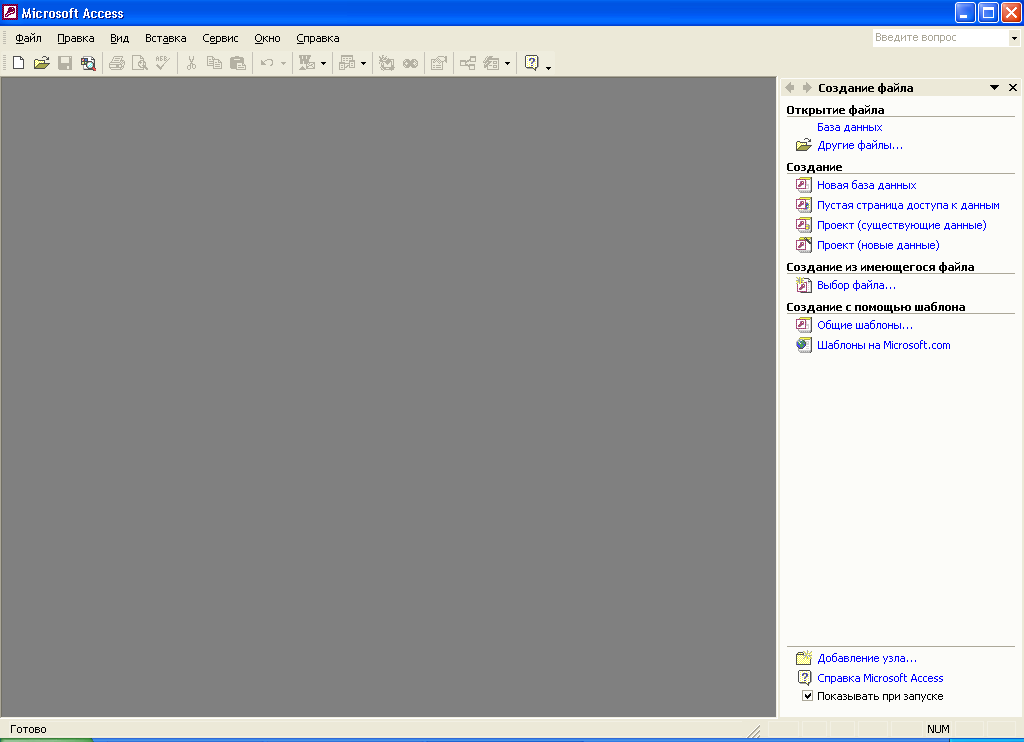Screen dimensions: 1024x742
Task: Click the Code toolbar icon
Action: coord(387,63)
